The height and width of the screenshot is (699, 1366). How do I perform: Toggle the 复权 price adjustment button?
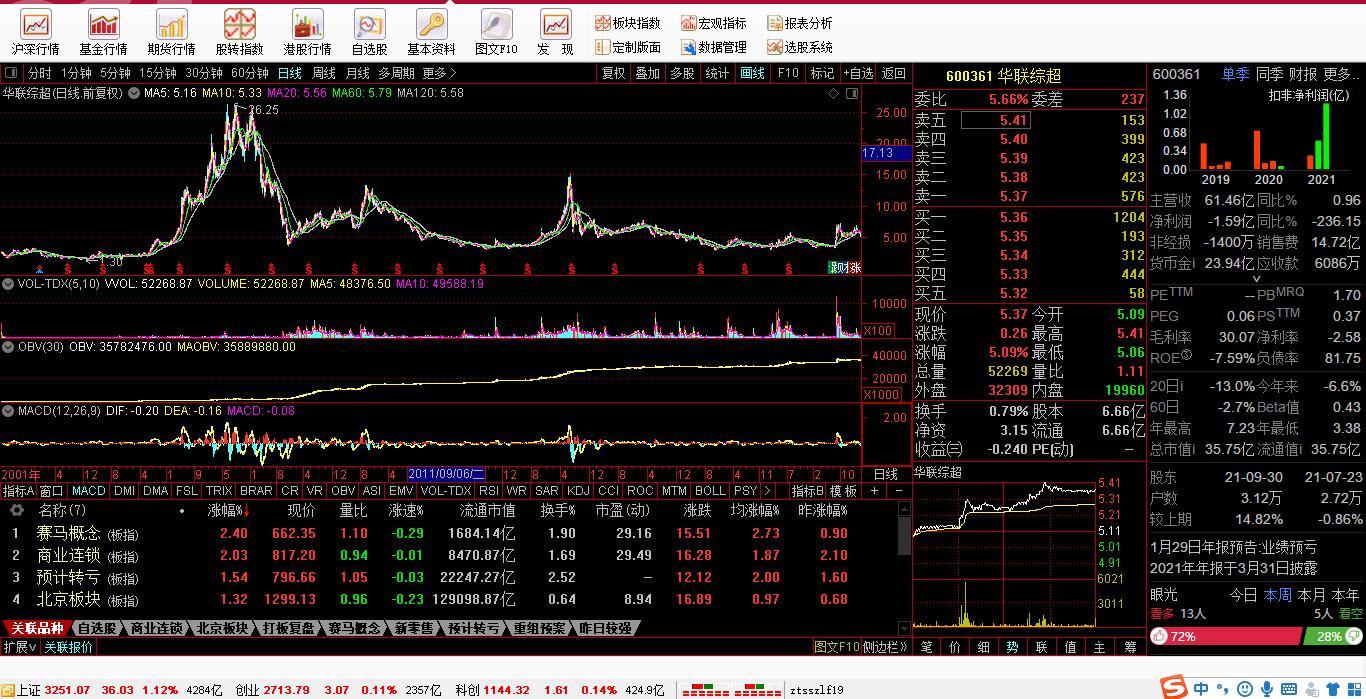(x=613, y=73)
